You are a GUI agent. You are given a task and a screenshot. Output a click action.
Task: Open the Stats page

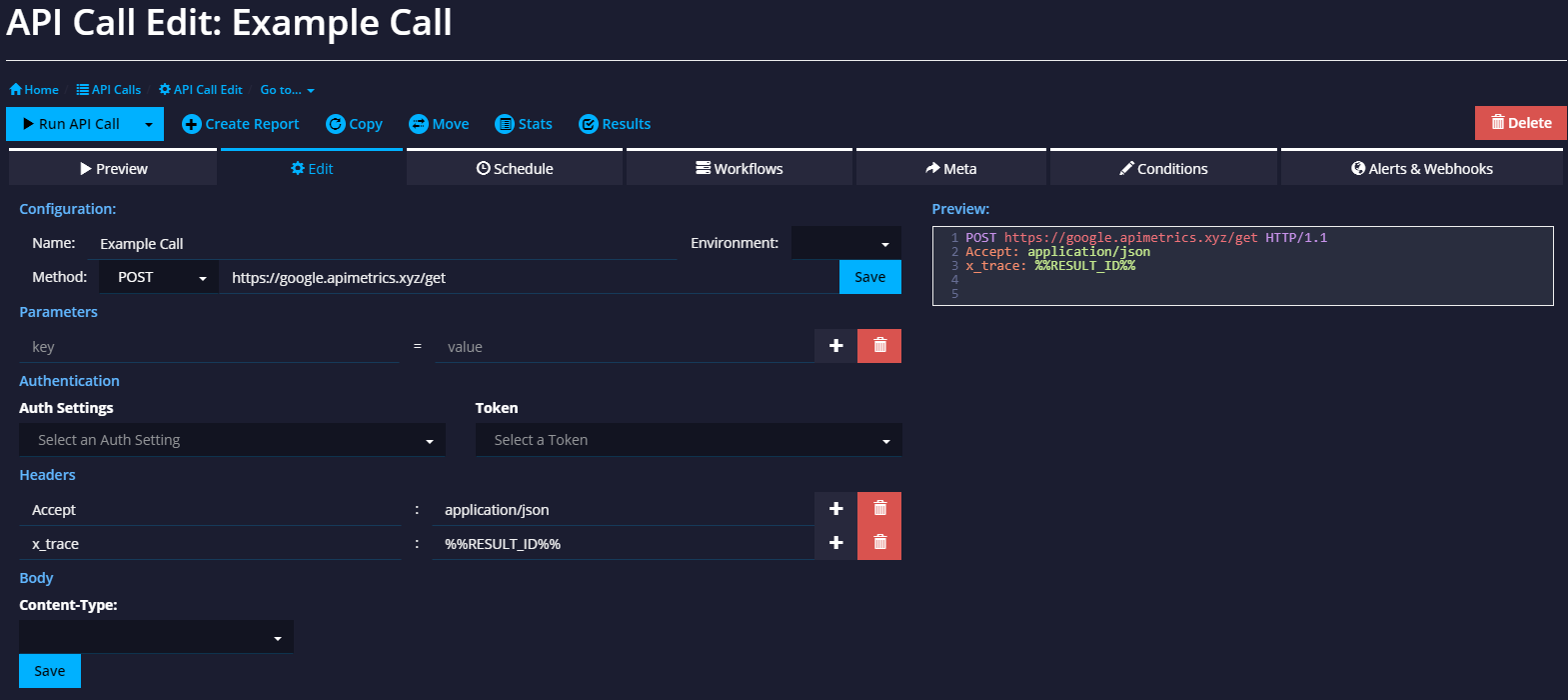coord(524,124)
